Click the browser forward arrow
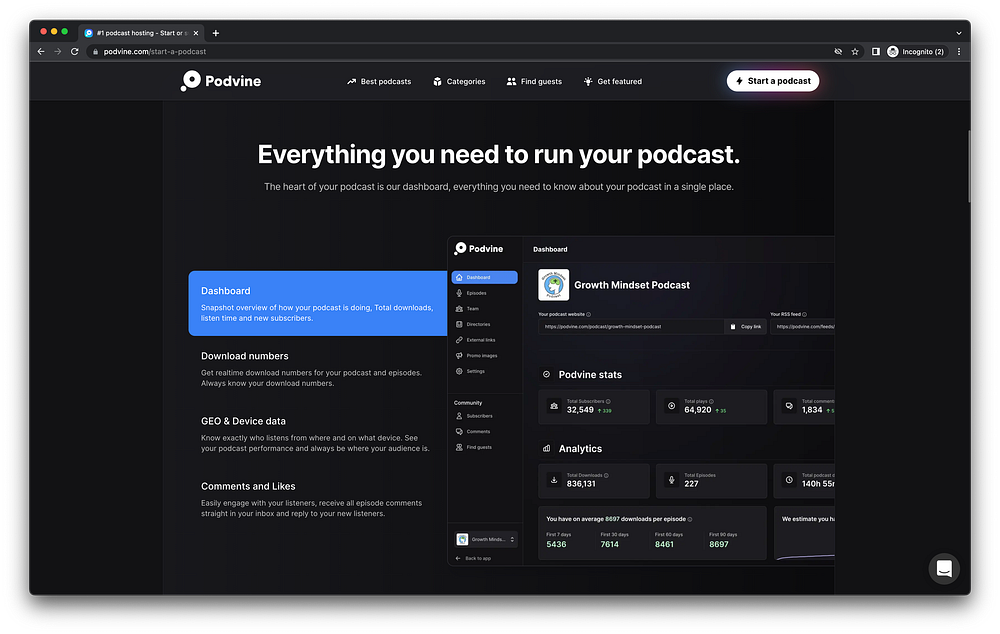 57,52
